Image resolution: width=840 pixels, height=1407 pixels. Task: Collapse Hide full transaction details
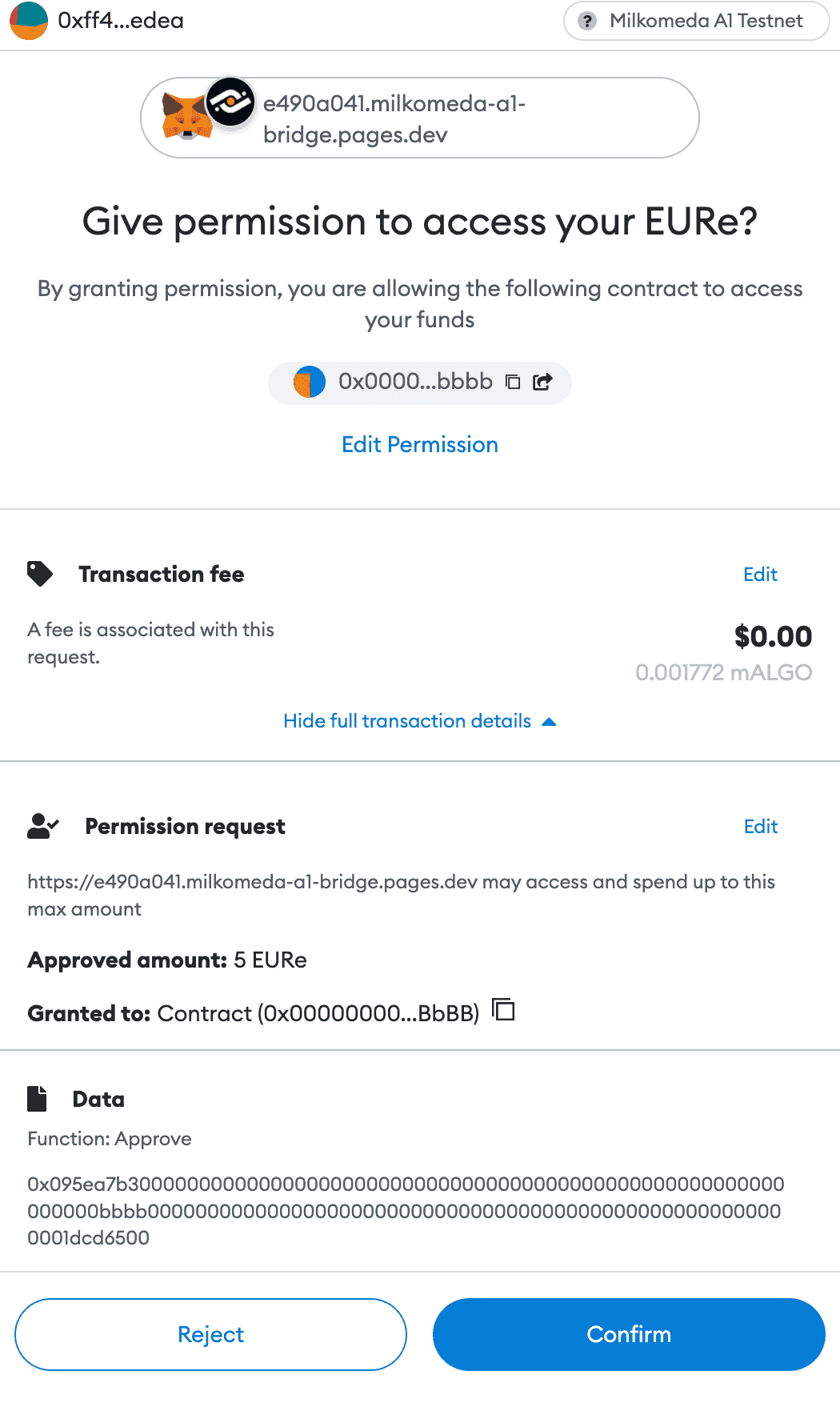pos(407,721)
